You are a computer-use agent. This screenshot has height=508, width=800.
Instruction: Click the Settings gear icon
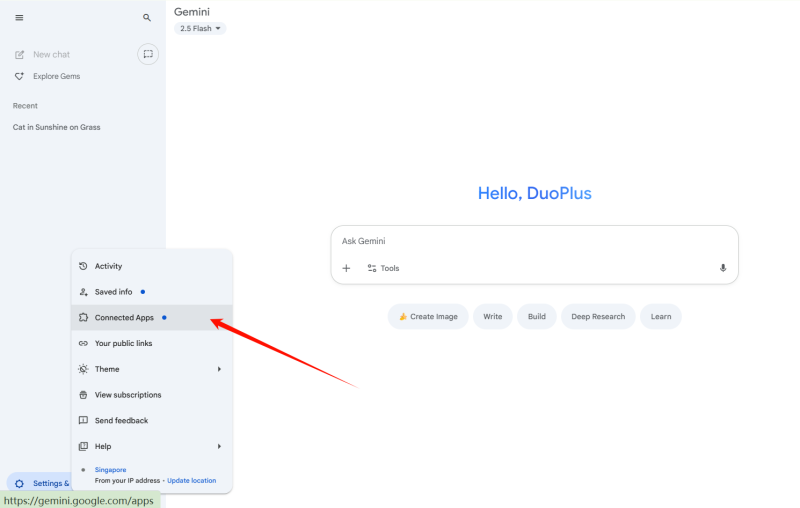(20, 483)
